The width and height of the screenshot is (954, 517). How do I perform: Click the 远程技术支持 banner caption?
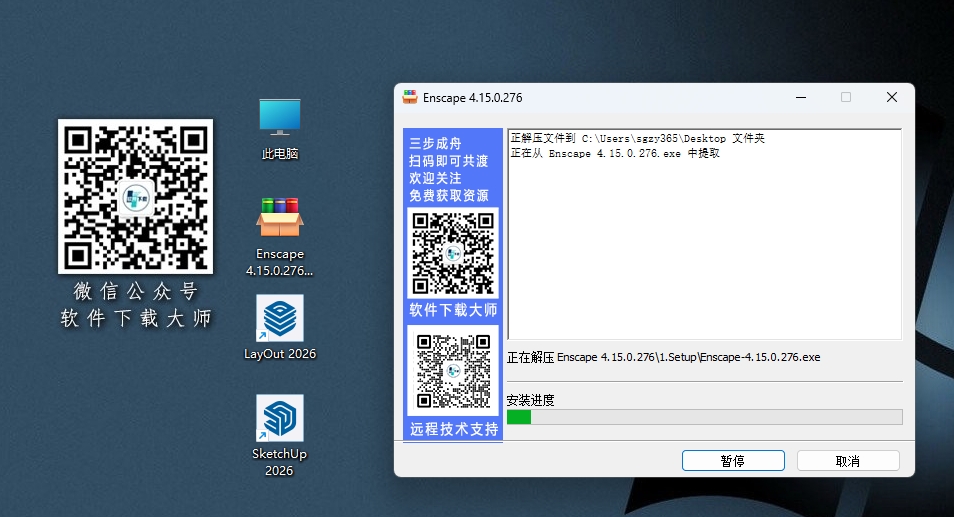pos(454,429)
